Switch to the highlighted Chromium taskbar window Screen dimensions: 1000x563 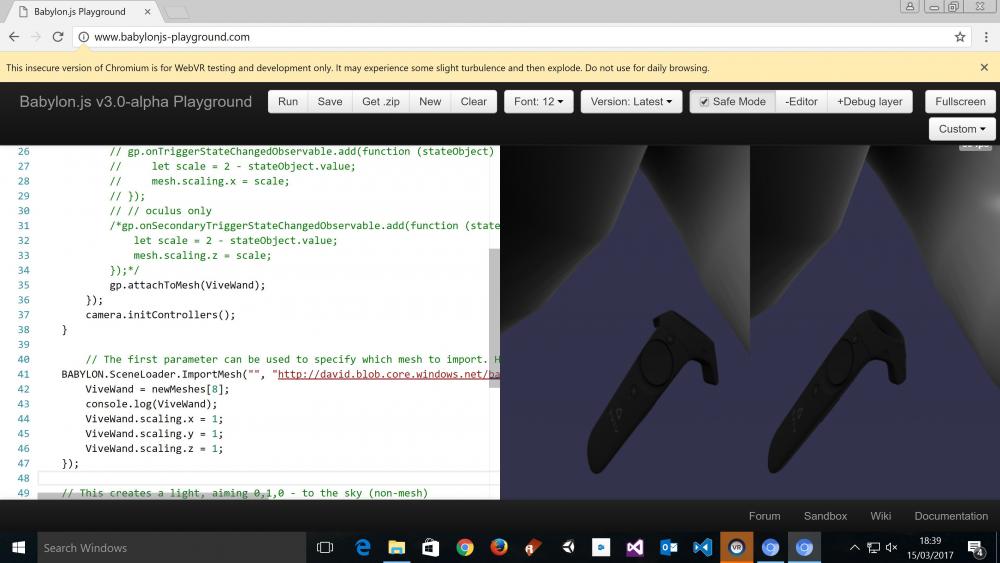click(804, 548)
